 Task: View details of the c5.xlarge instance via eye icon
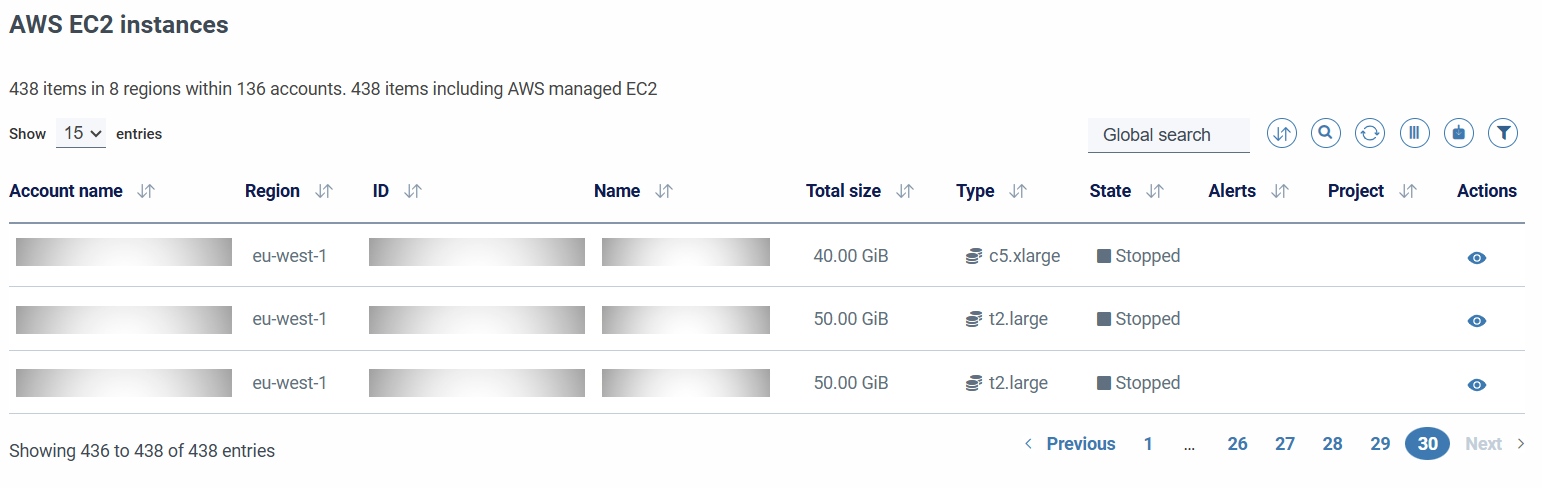click(1476, 257)
